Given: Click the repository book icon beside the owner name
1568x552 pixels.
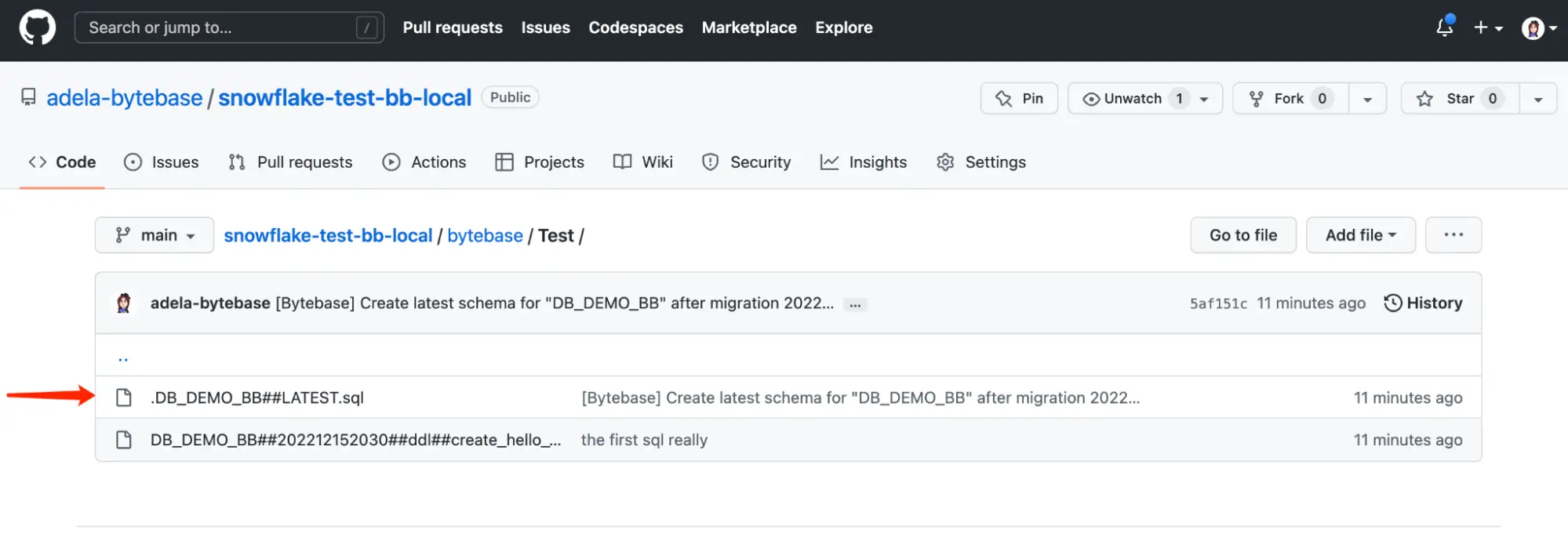Looking at the screenshot, I should click(x=29, y=97).
